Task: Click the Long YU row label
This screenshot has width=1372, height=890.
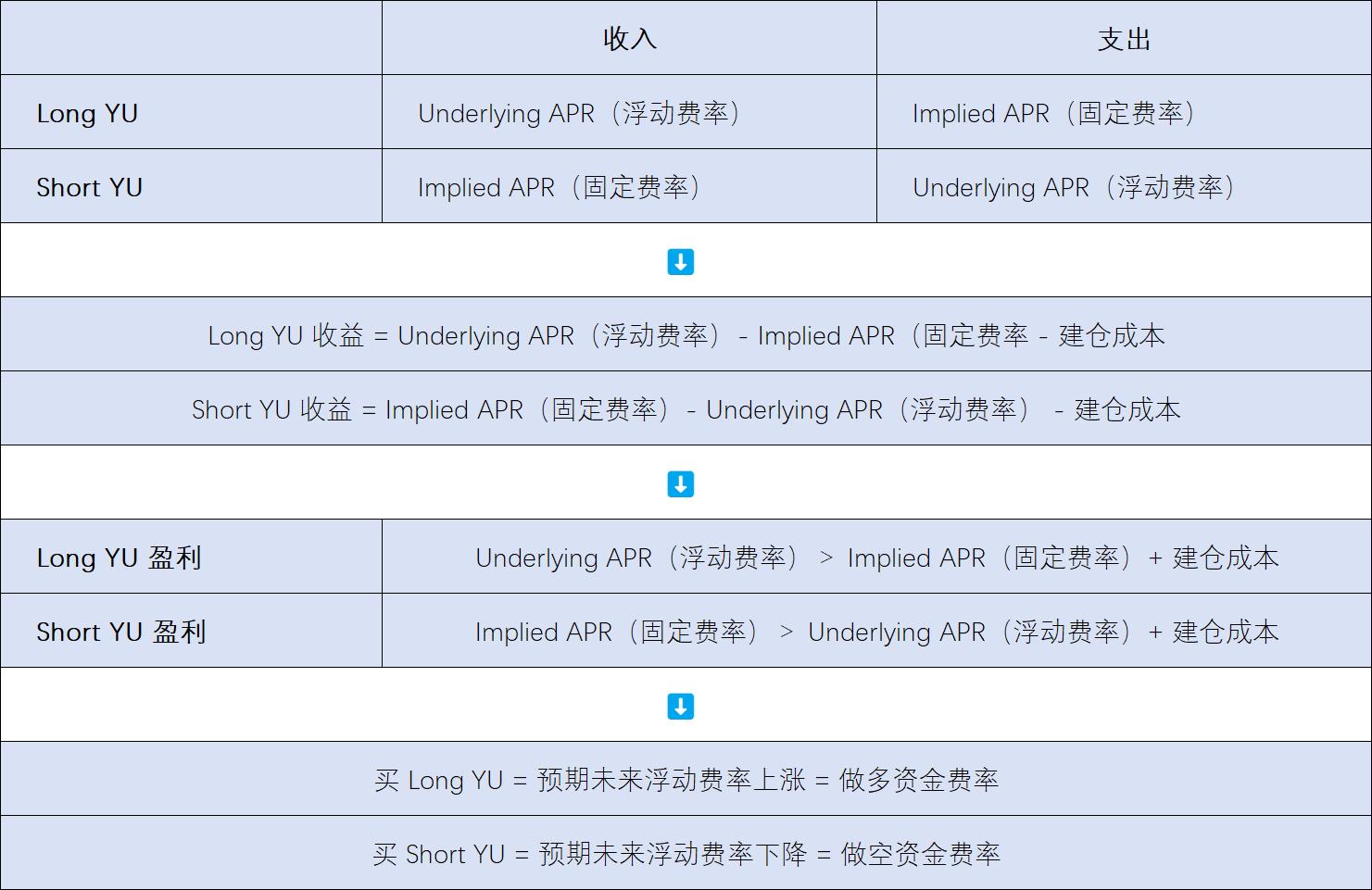Action: [87, 112]
